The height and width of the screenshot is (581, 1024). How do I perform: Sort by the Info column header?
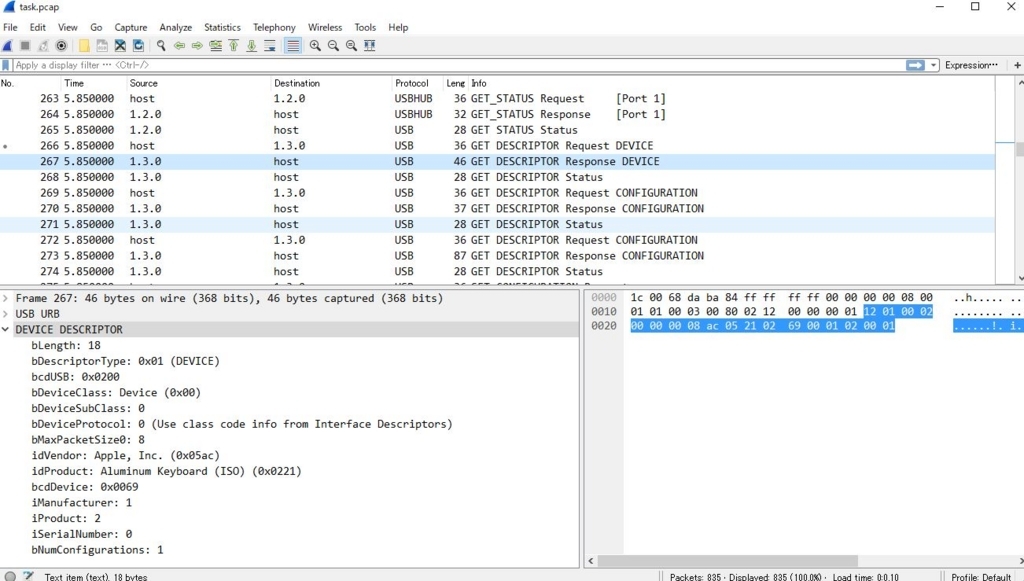(x=731, y=84)
